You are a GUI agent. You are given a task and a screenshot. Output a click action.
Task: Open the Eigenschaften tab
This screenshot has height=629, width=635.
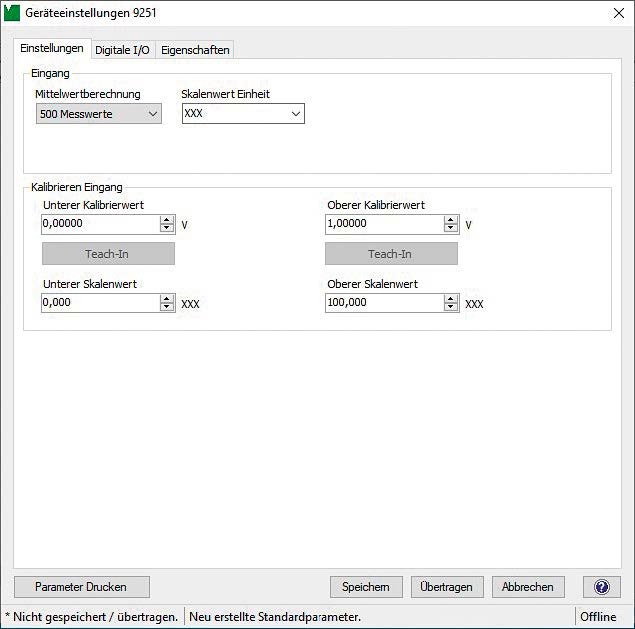[195, 50]
